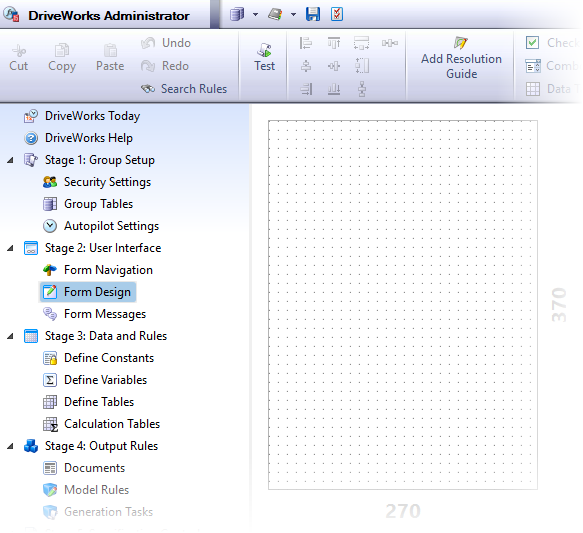Collapse Stage 3: Data and Rules
583x533 pixels.
[10, 336]
